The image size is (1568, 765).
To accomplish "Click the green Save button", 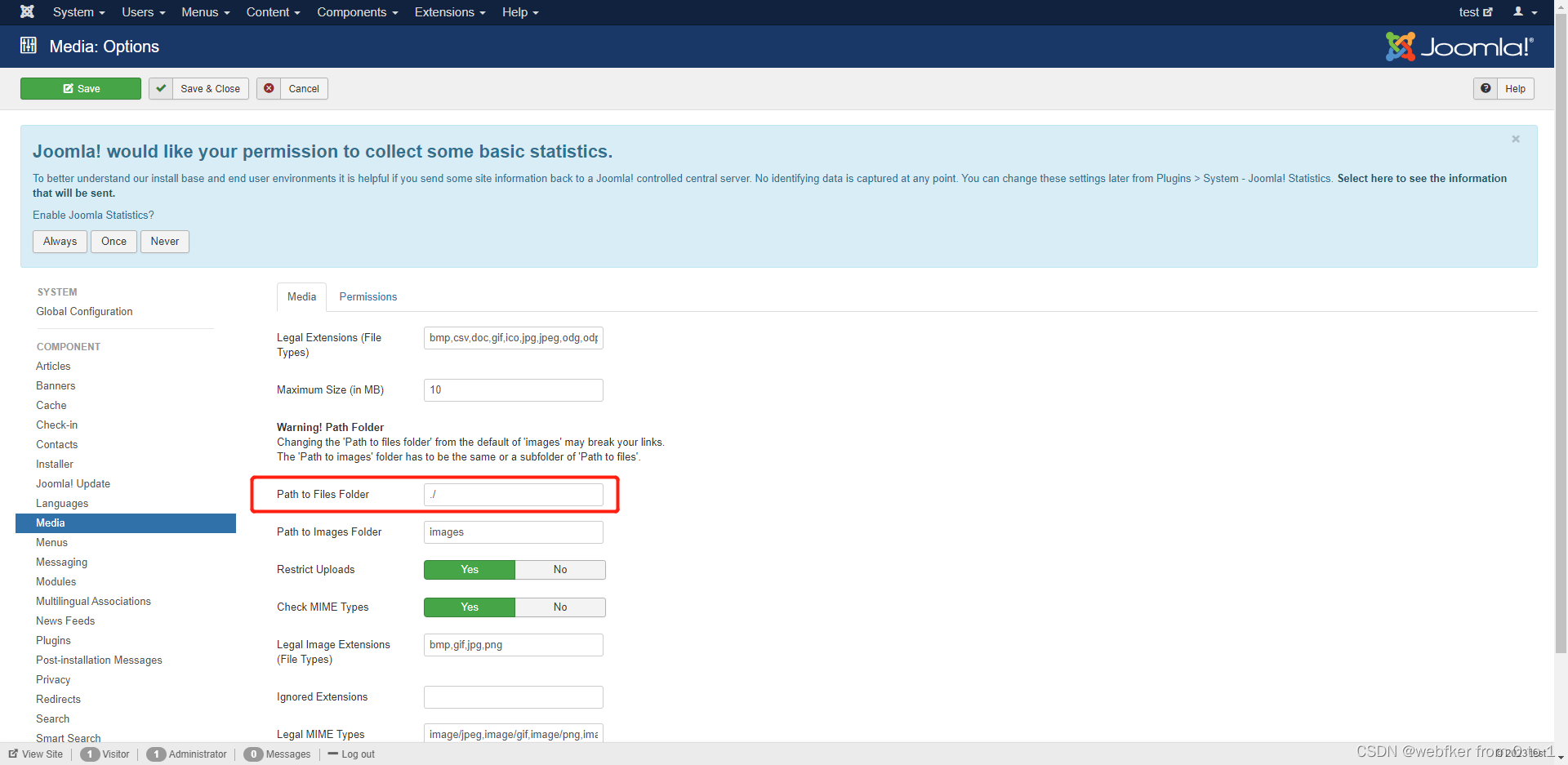I will pos(81,88).
